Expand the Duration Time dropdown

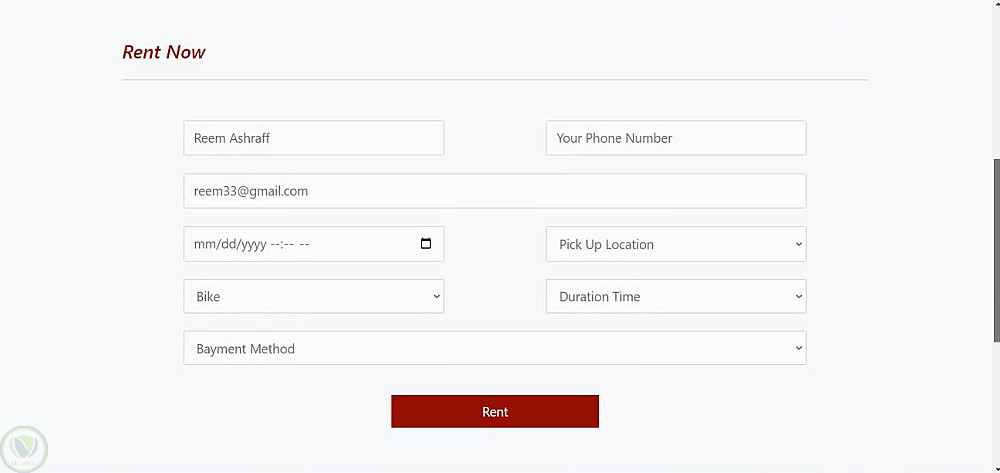tap(676, 296)
